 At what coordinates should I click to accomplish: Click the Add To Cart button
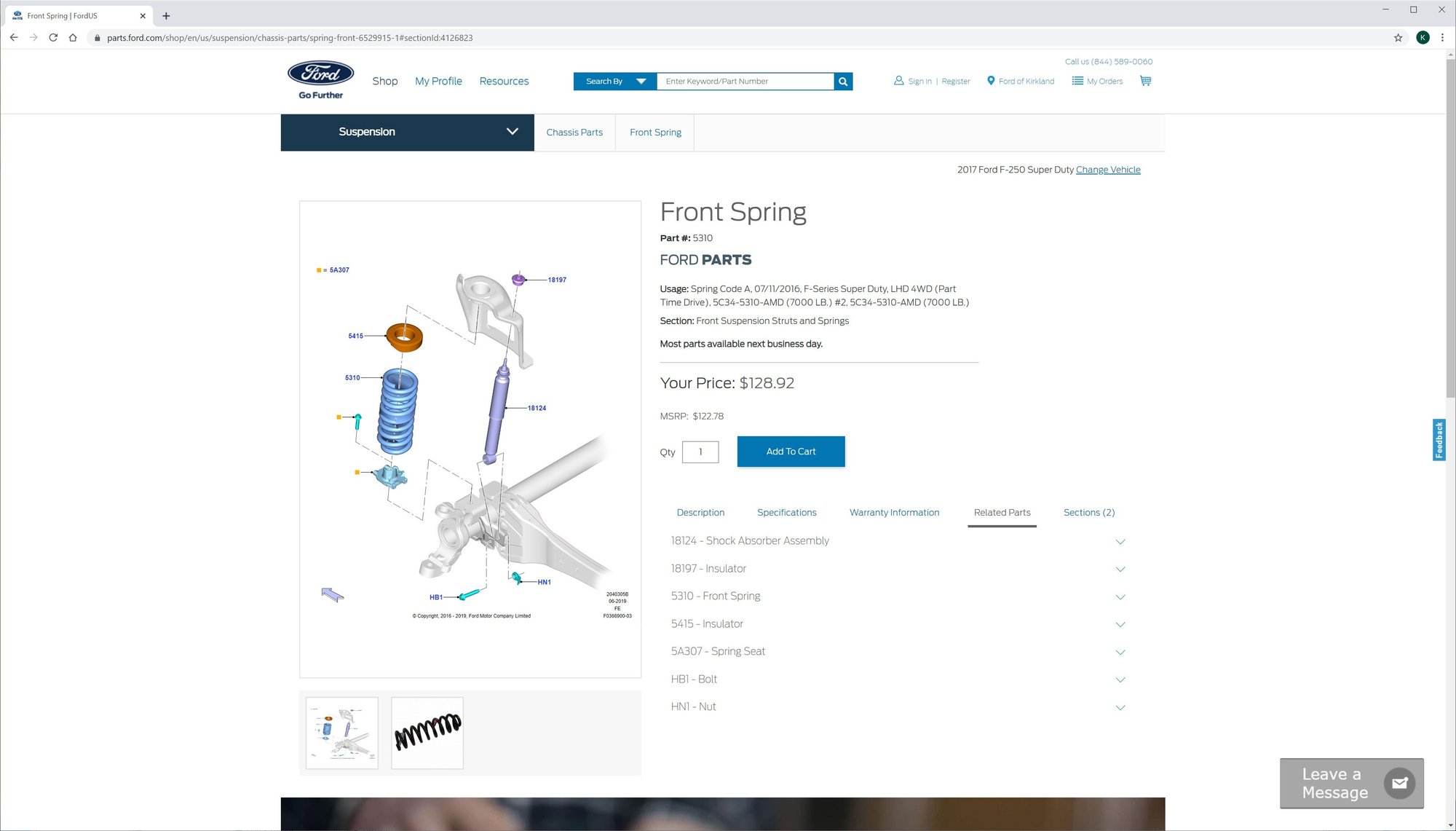click(x=791, y=452)
